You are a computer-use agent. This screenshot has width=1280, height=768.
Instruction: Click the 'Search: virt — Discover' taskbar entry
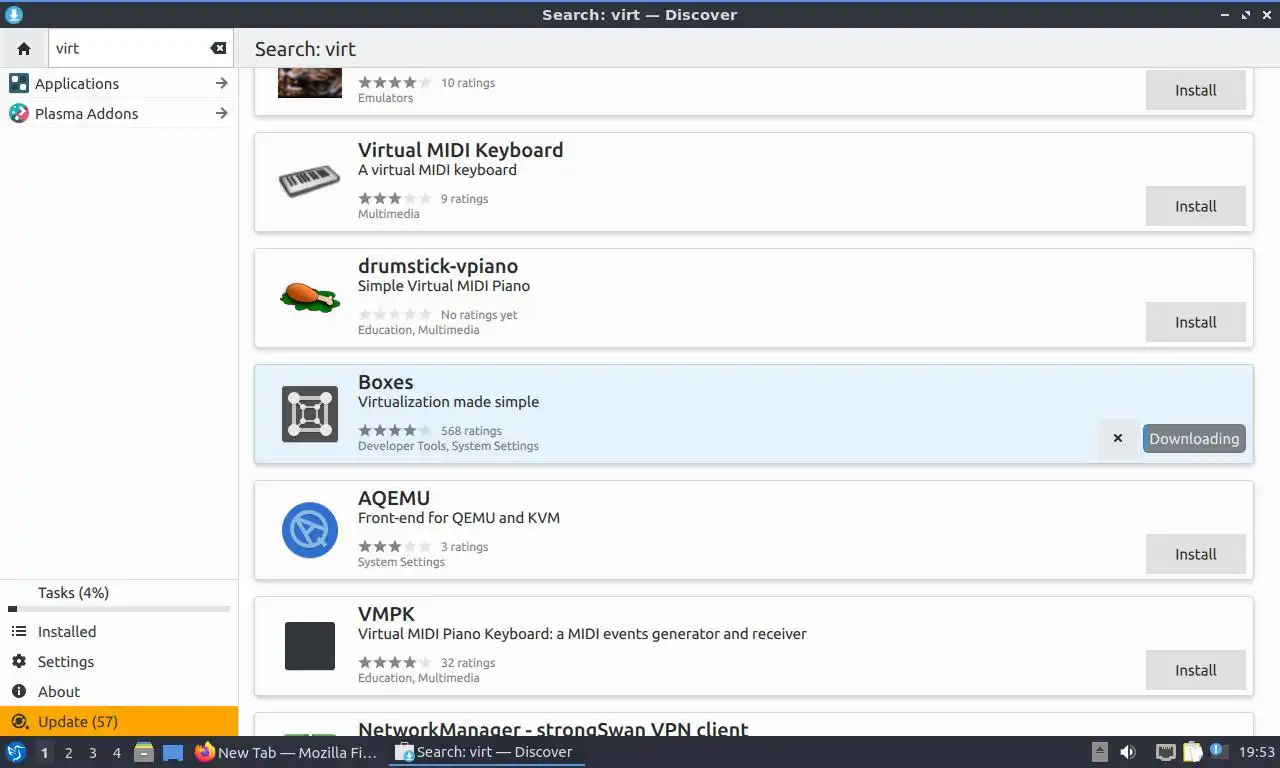487,752
